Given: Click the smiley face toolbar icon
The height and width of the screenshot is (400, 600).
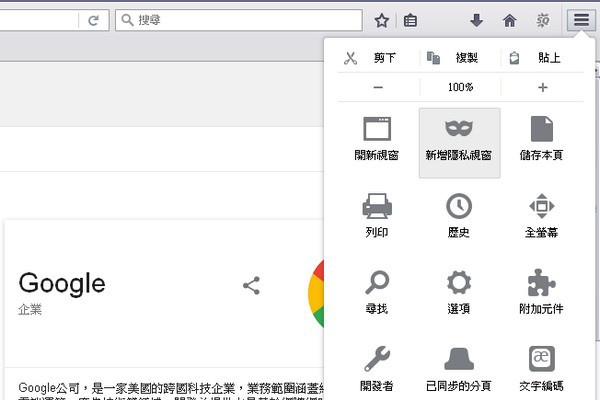Looking at the screenshot, I should (543, 20).
